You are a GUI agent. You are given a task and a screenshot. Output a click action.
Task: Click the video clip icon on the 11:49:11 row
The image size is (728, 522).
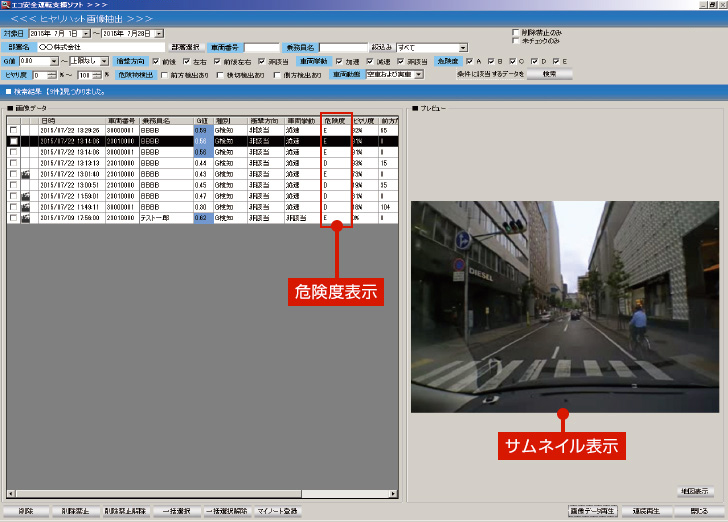click(25, 207)
